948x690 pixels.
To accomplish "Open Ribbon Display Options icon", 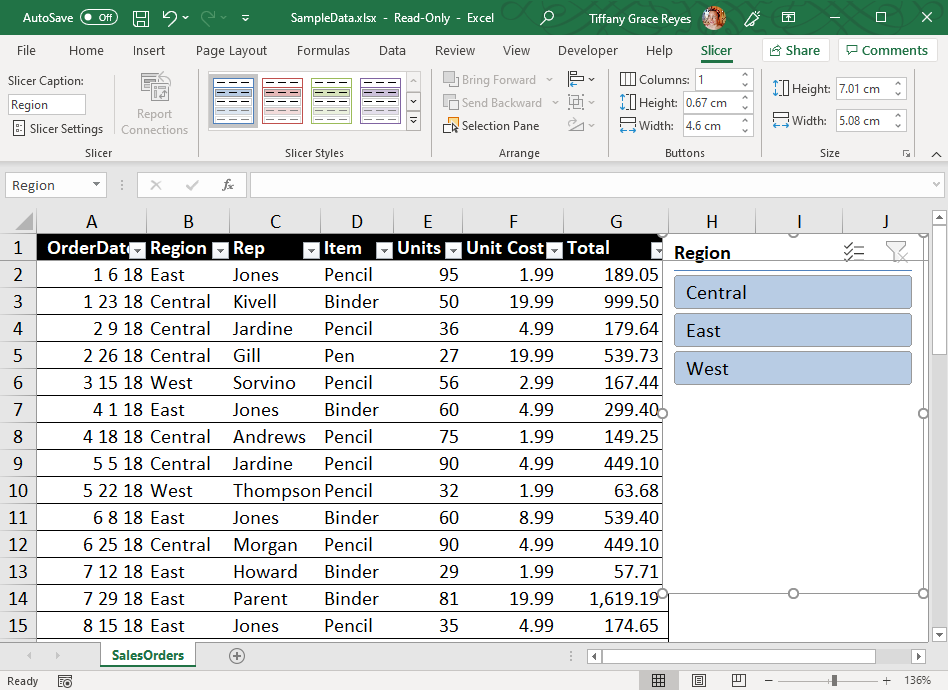I will point(788,18).
